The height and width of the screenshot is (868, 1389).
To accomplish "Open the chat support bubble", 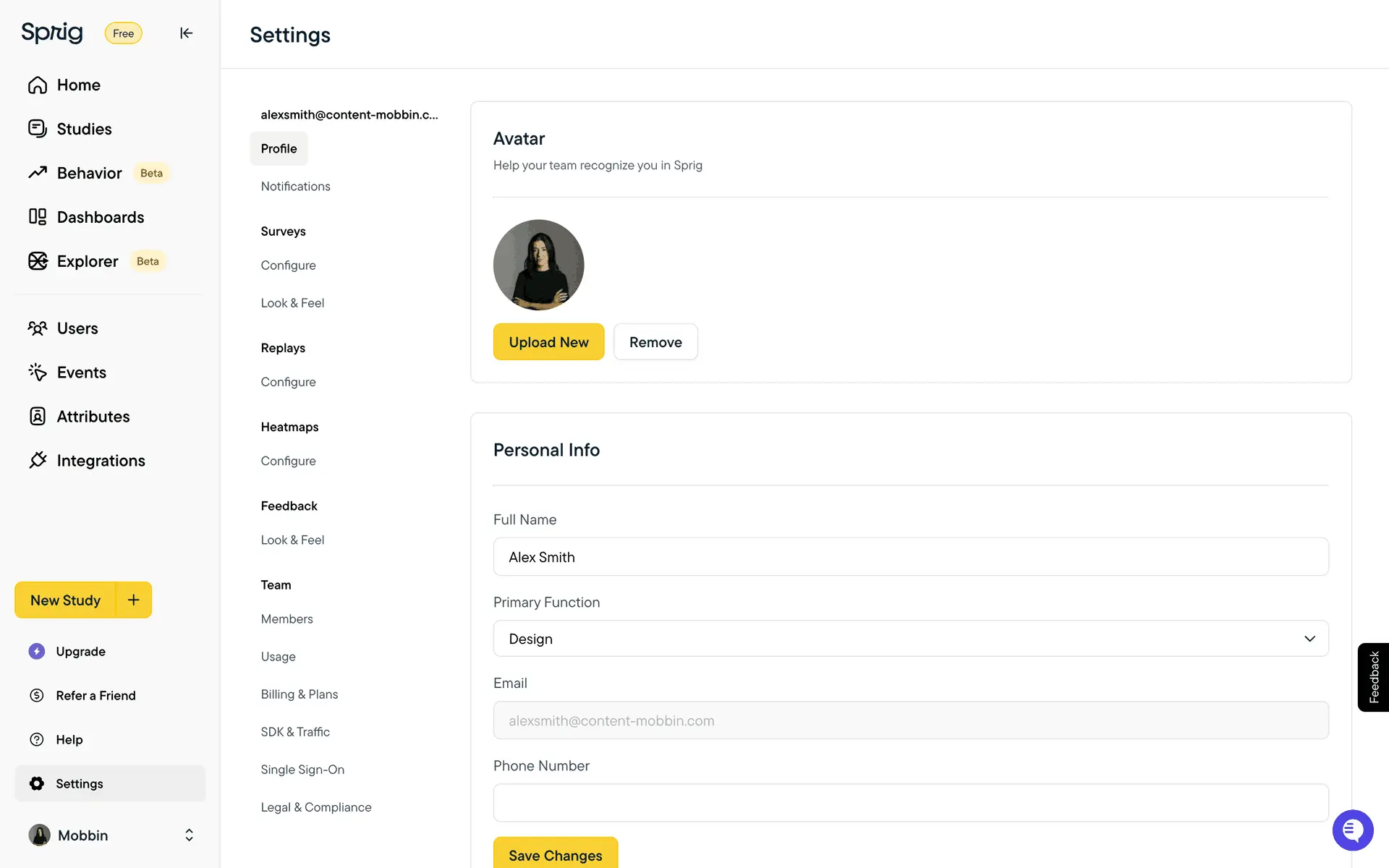I will click(x=1352, y=830).
